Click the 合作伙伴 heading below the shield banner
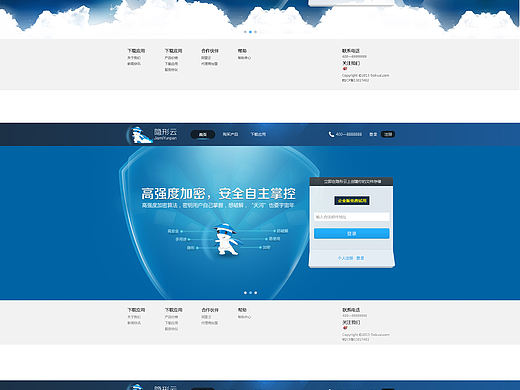 (x=210, y=310)
